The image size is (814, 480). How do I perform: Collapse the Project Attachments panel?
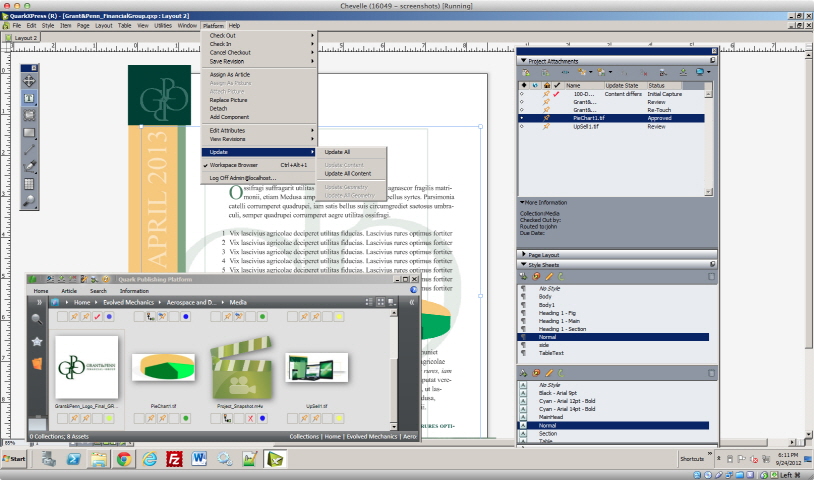coord(524,61)
